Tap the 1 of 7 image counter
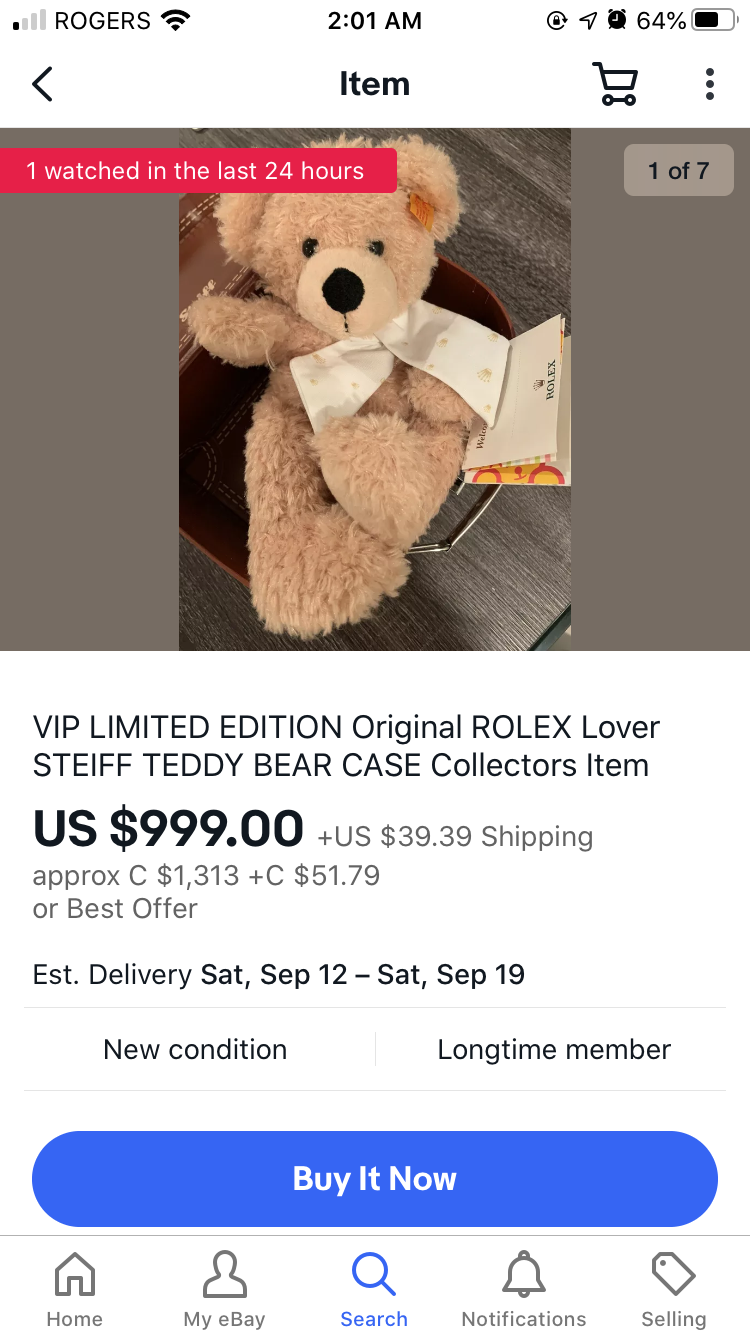The width and height of the screenshot is (750, 1334). coord(678,171)
